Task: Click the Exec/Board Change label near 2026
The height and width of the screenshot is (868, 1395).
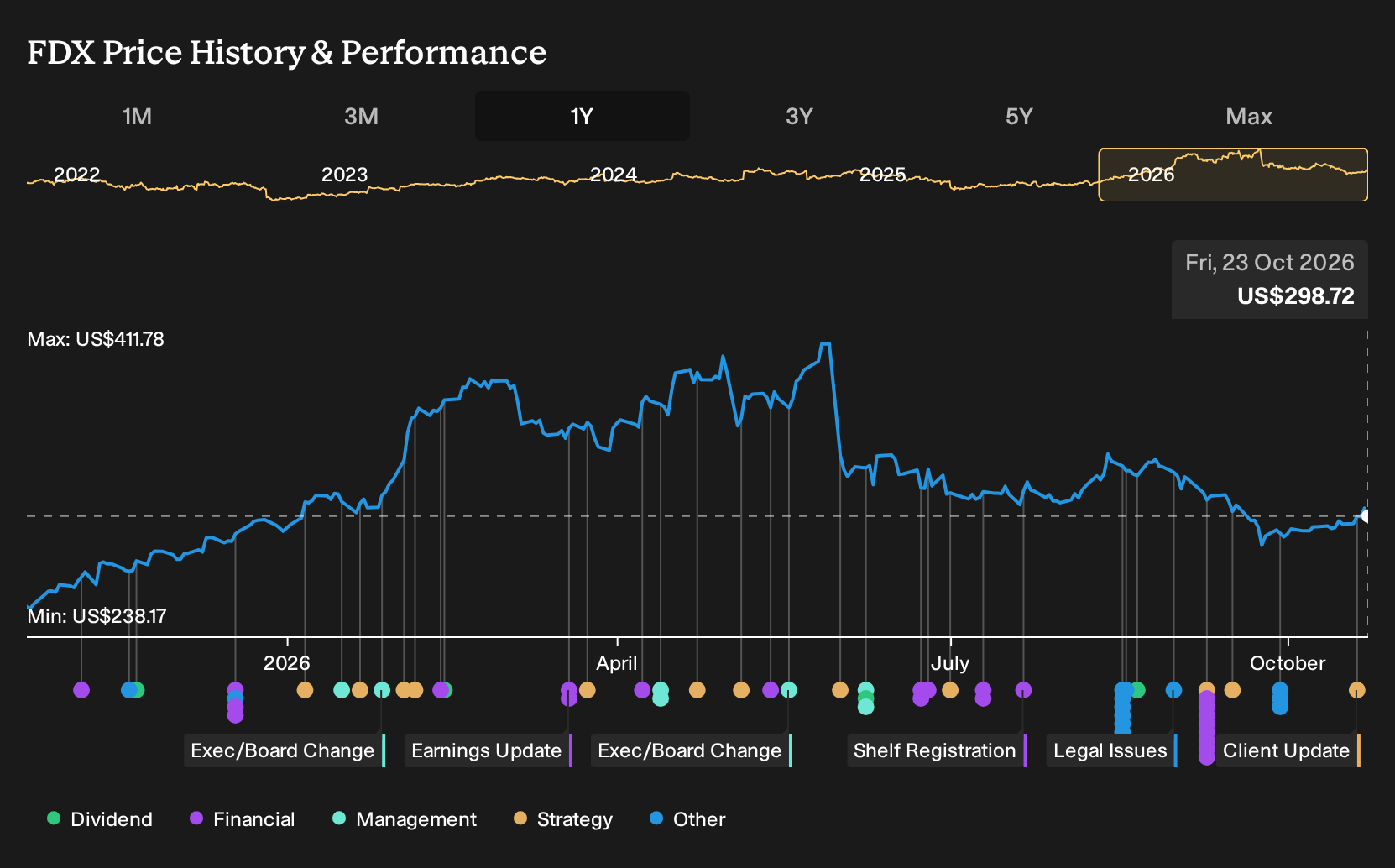Action: pos(284,750)
